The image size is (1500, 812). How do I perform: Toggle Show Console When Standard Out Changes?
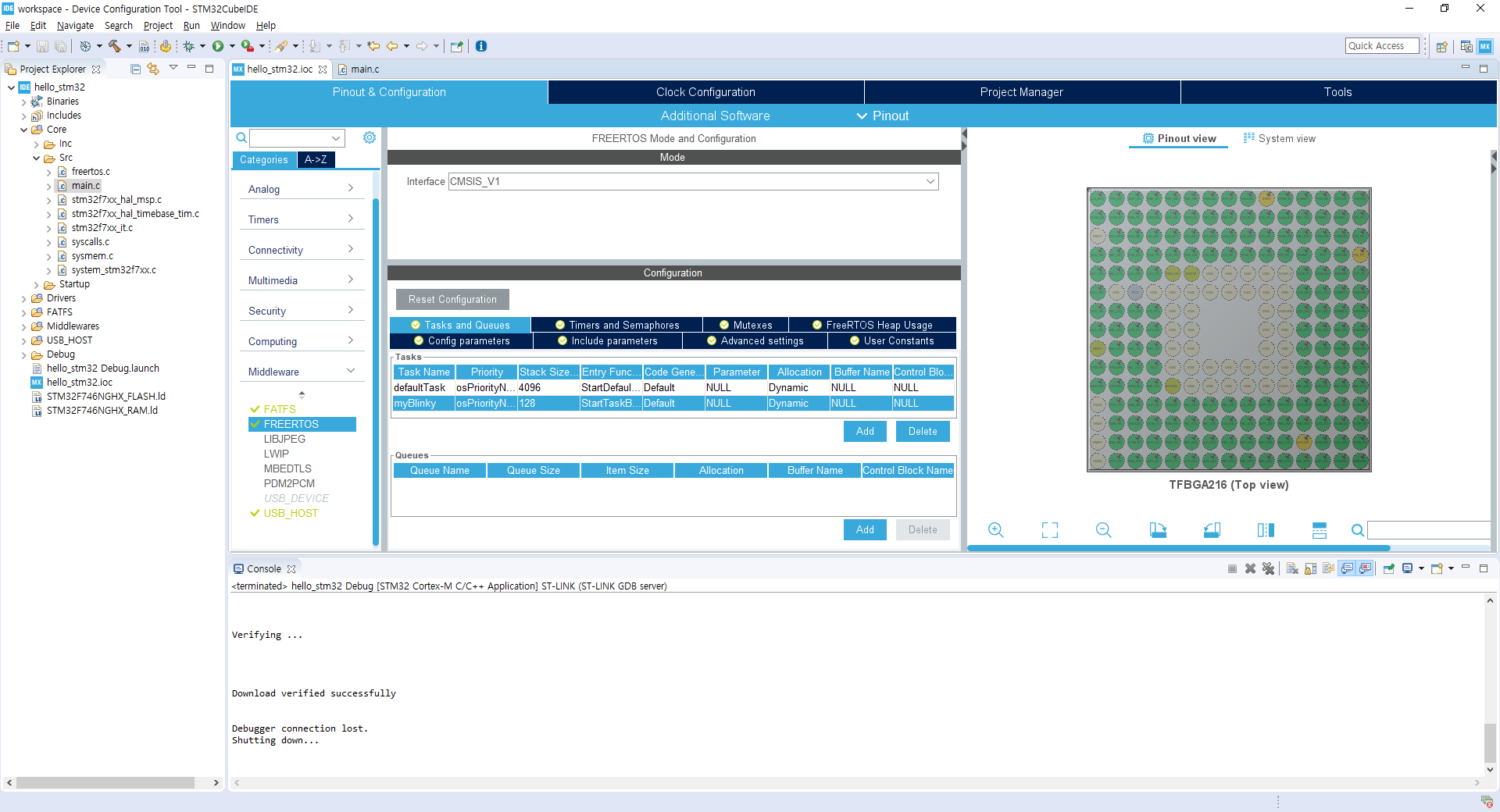(x=1347, y=568)
